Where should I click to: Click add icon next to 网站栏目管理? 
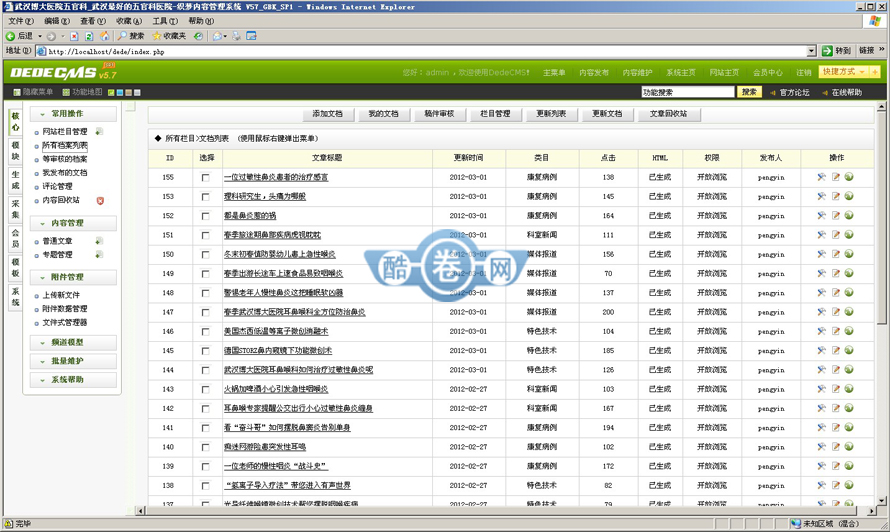(99, 132)
